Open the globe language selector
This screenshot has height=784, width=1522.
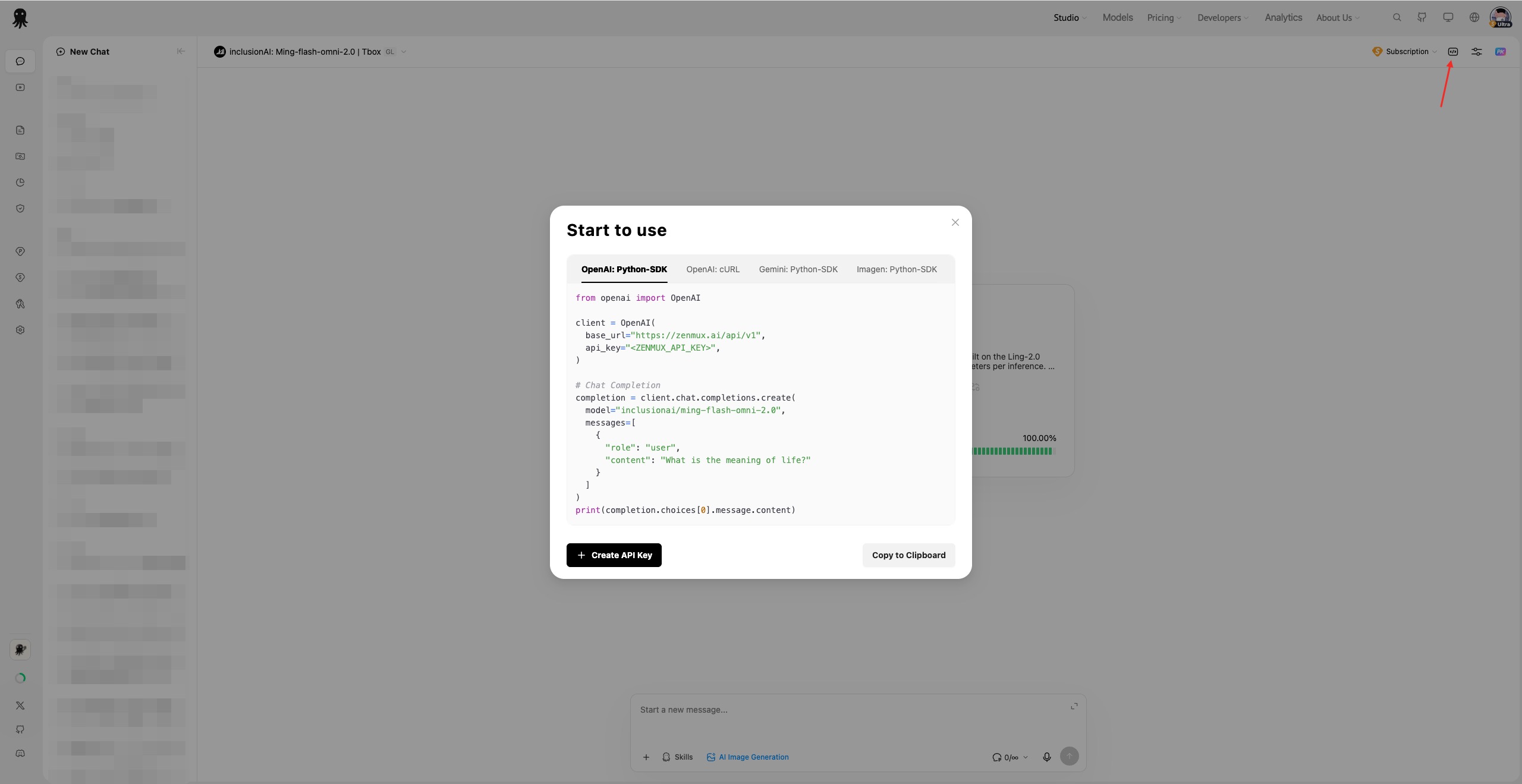tap(1474, 18)
